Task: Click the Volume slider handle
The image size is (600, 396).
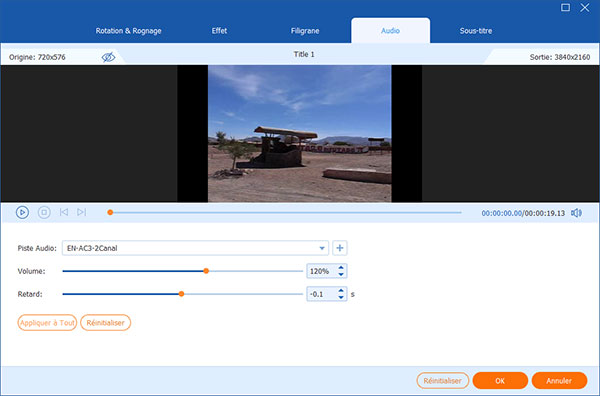Action: point(206,271)
